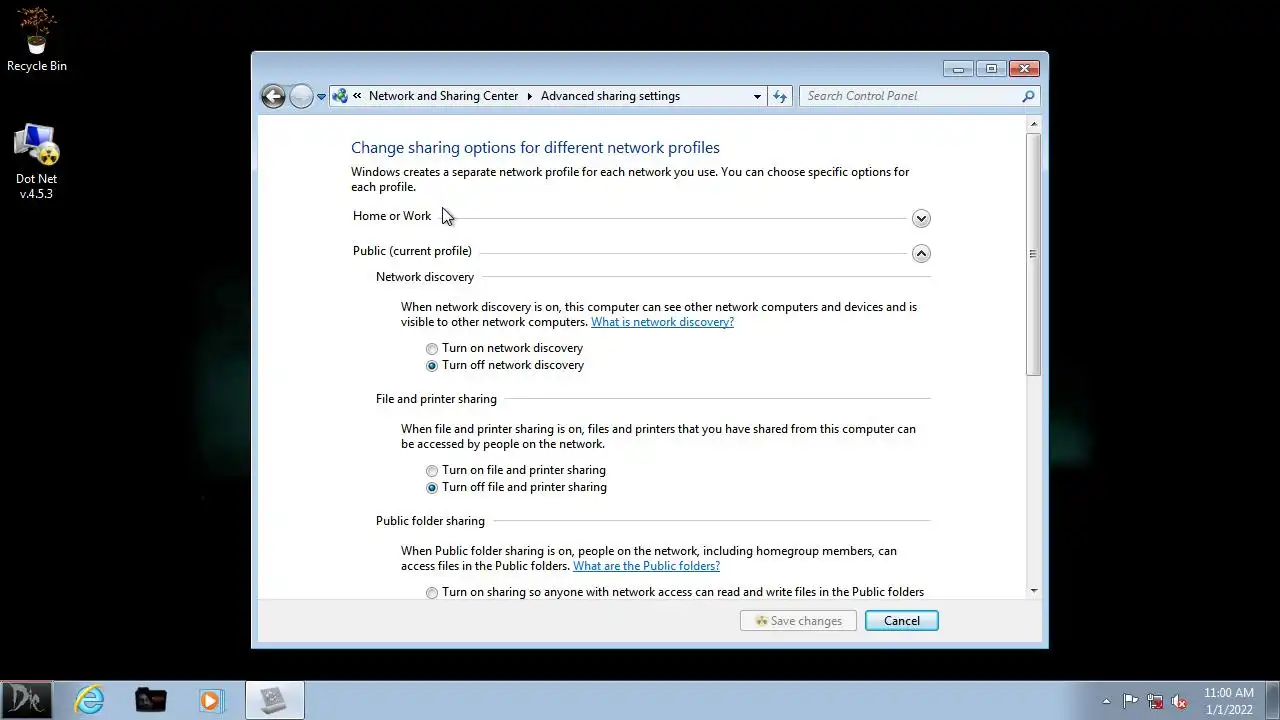The height and width of the screenshot is (720, 1280).
Task: Click the File and printer sharing heading
Action: click(436, 399)
